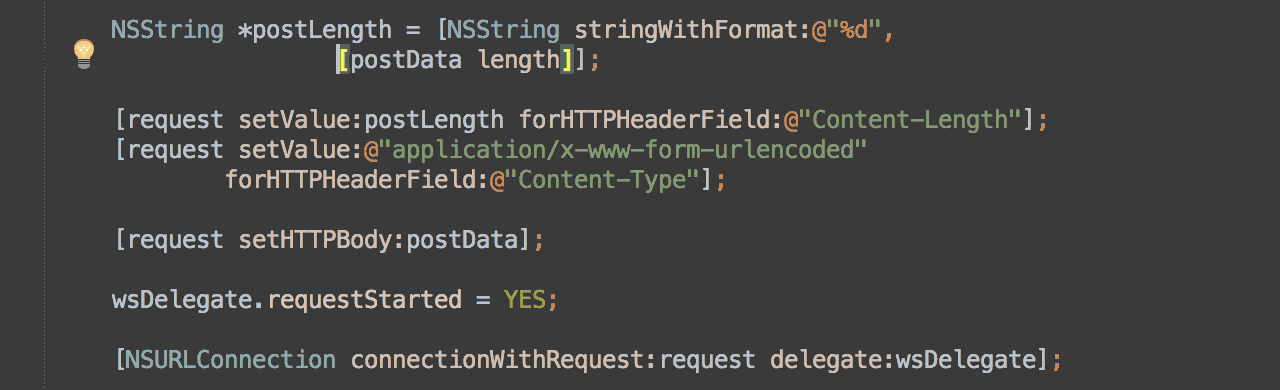This screenshot has width=1280, height=390.
Task: Click the YES boolean constant
Action: click(525, 300)
